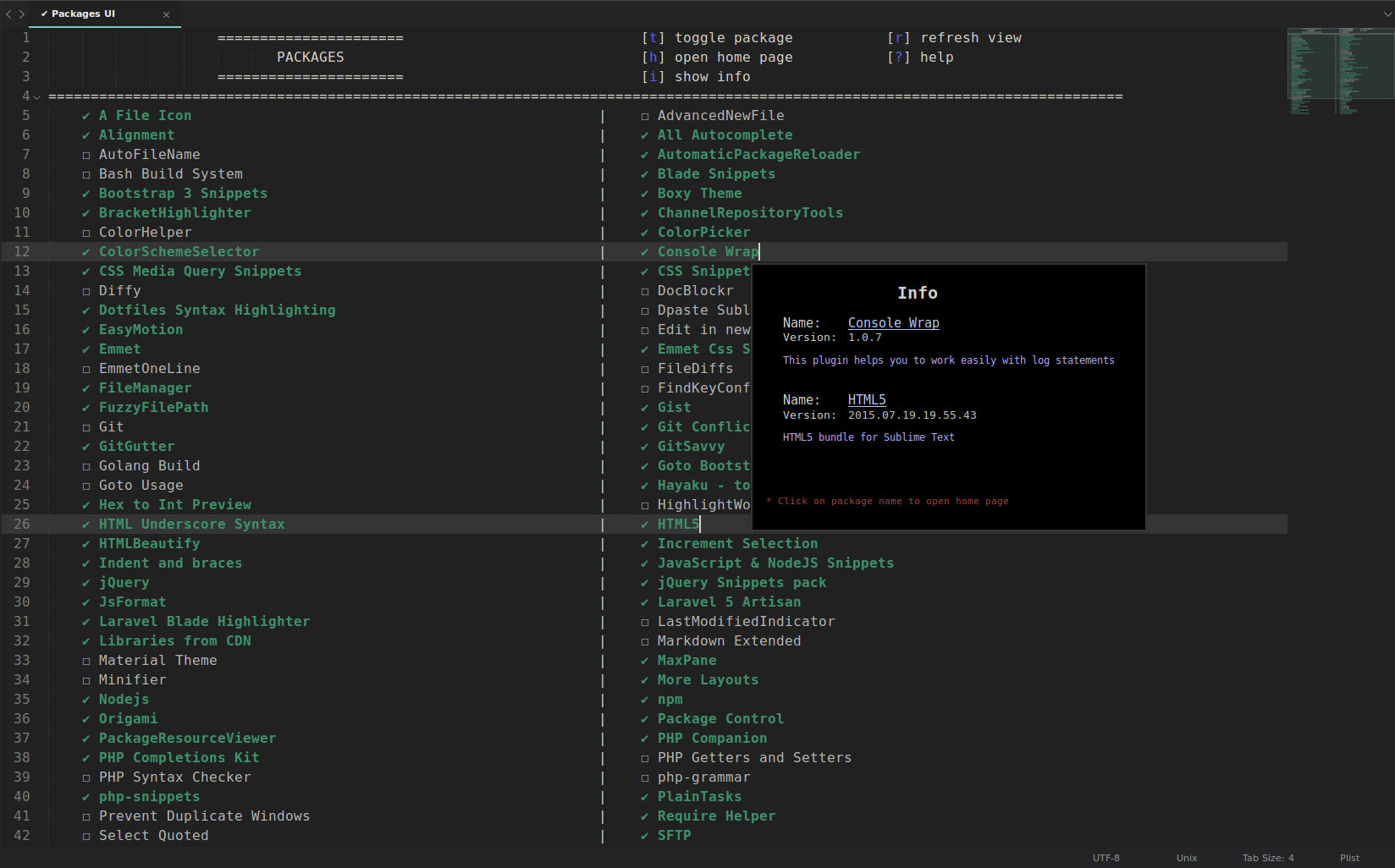Select the ColorPicker package
This screenshot has width=1395, height=868.
pyautogui.click(x=703, y=233)
